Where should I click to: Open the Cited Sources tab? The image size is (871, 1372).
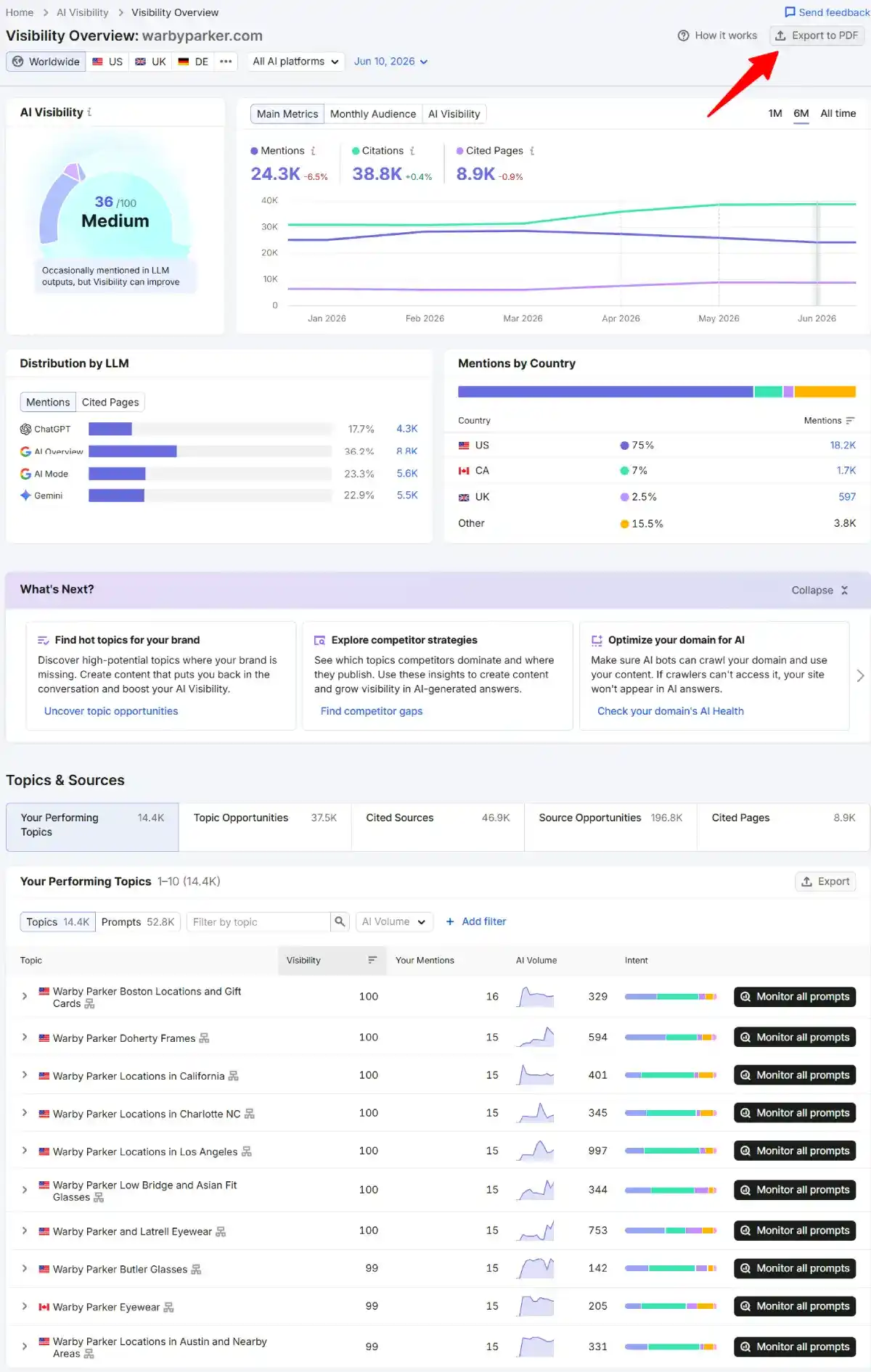coord(438,826)
